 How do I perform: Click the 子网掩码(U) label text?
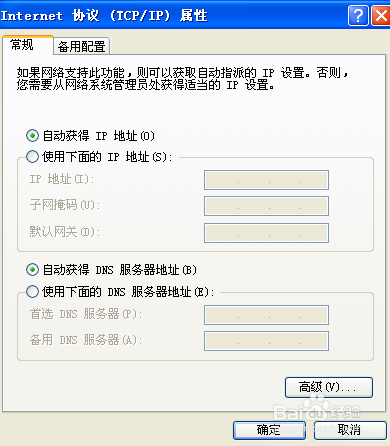click(x=65, y=205)
